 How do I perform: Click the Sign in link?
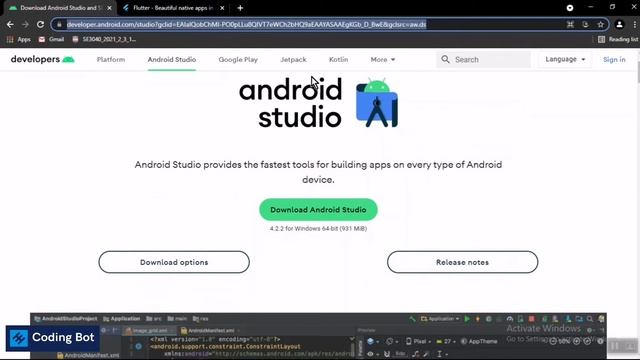pos(614,60)
